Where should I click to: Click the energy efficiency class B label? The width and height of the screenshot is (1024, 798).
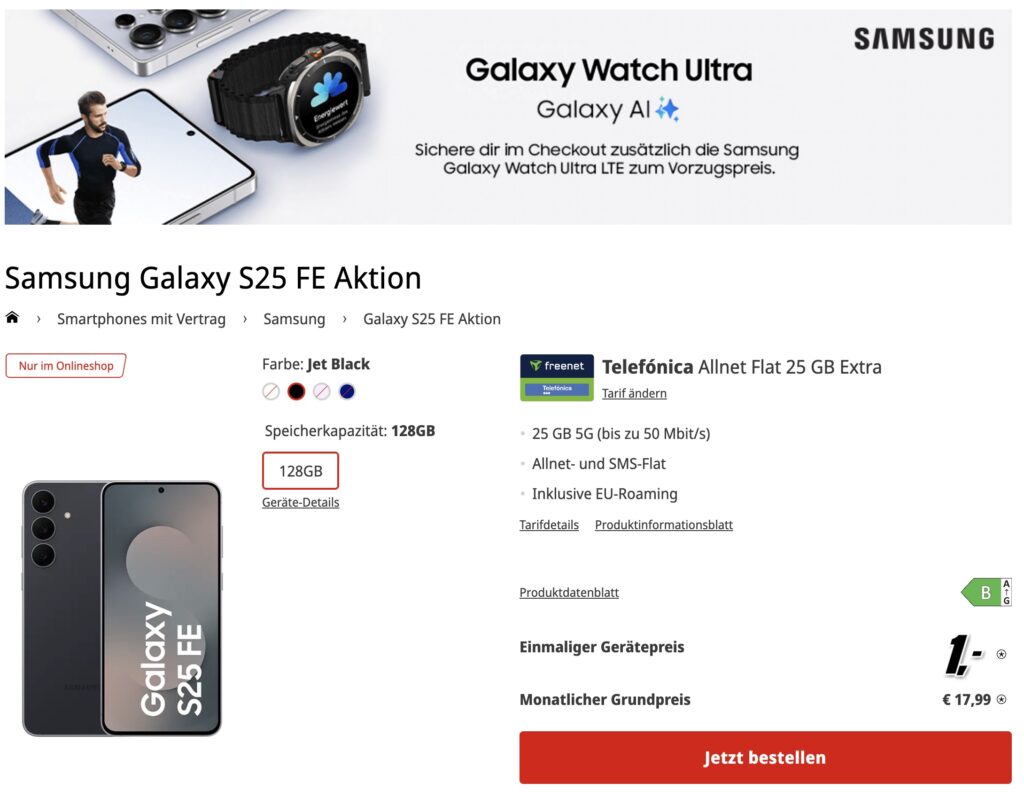[986, 592]
